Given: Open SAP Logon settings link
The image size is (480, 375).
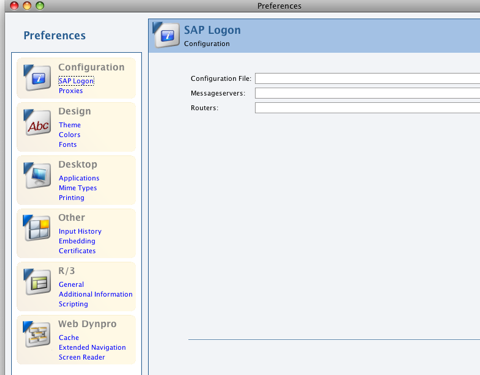Looking at the screenshot, I should (x=76, y=81).
